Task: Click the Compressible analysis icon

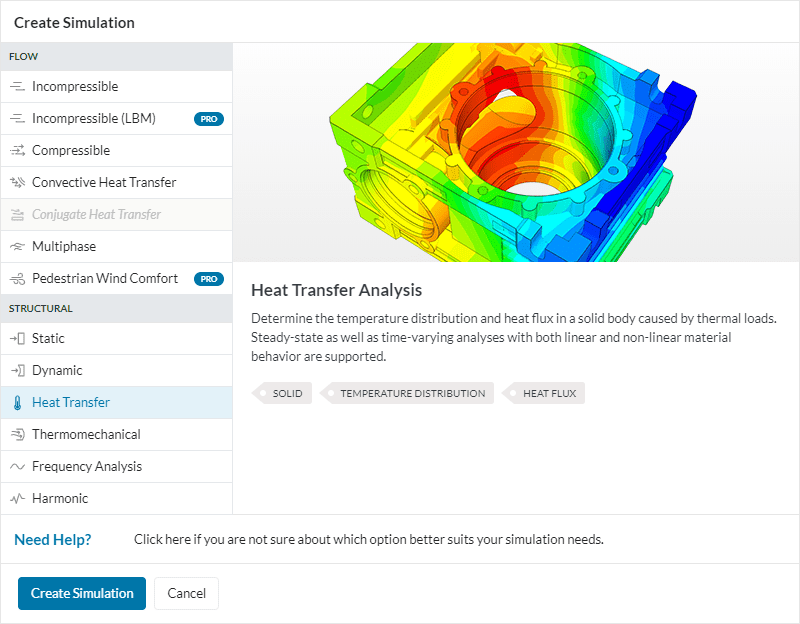Action: tap(17, 151)
